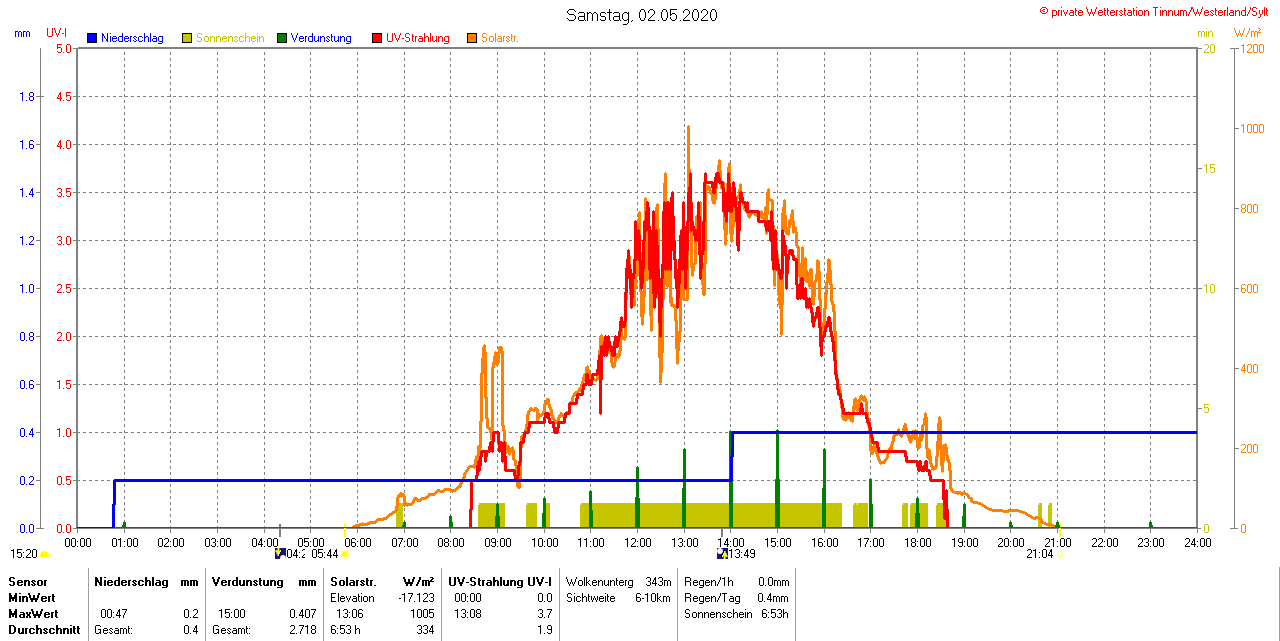Click the 13:49 time label below axis
Image resolution: width=1280 pixels, height=641 pixels.
click(741, 553)
